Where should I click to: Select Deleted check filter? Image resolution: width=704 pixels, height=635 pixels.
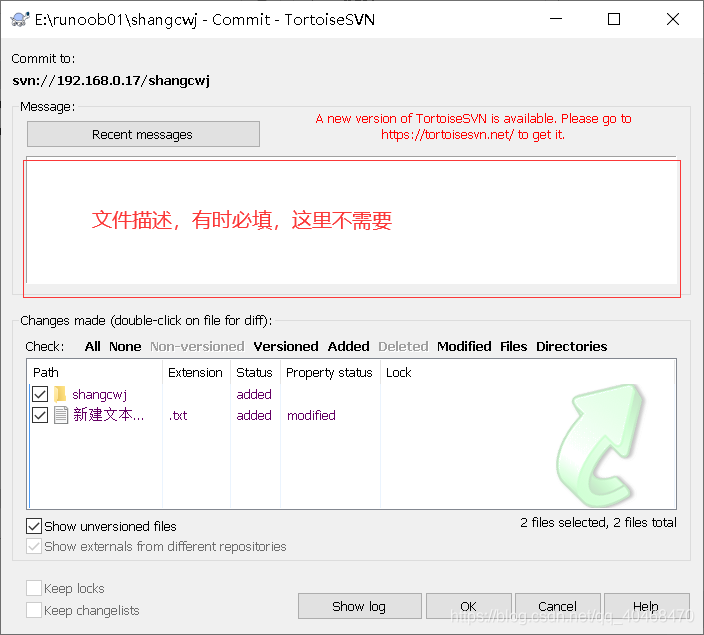(403, 346)
